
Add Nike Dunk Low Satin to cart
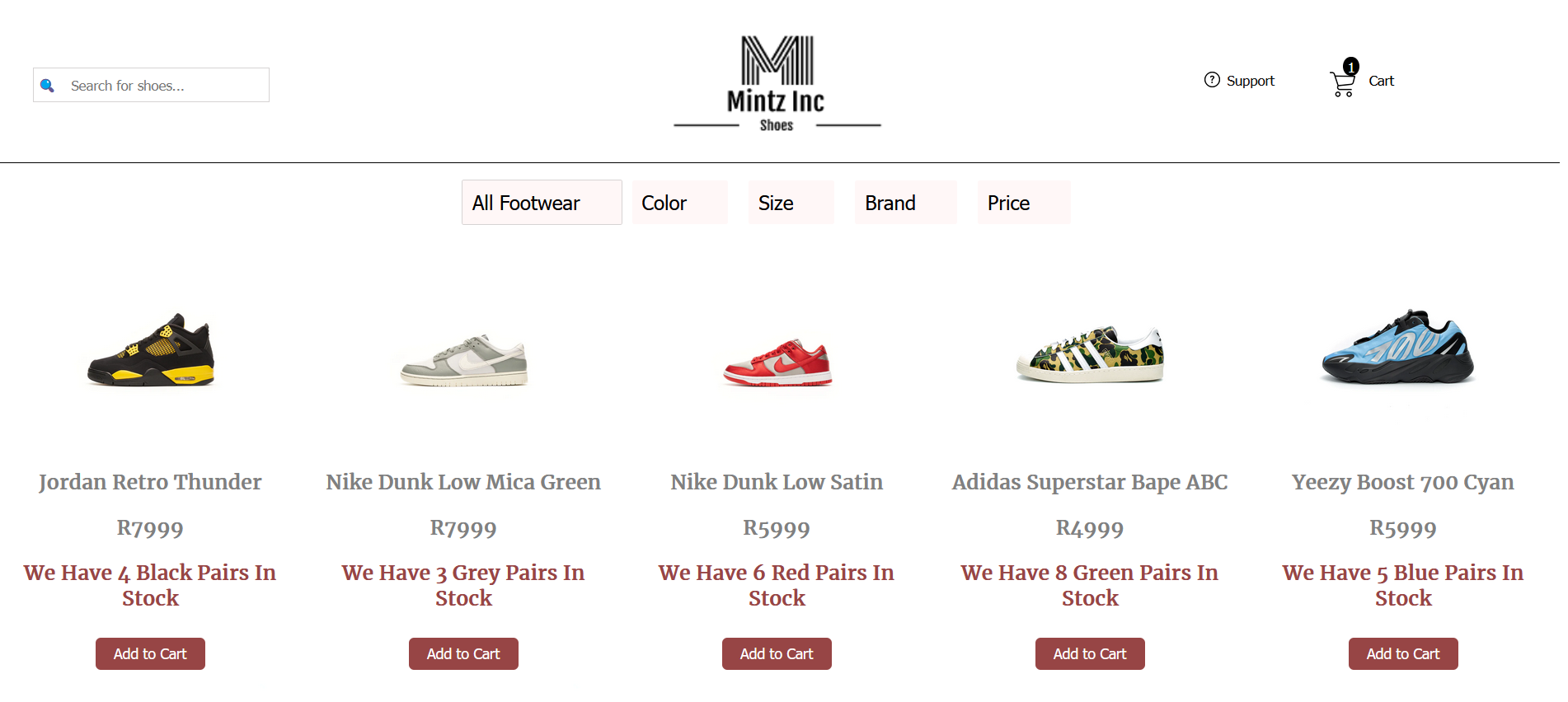[x=777, y=653]
